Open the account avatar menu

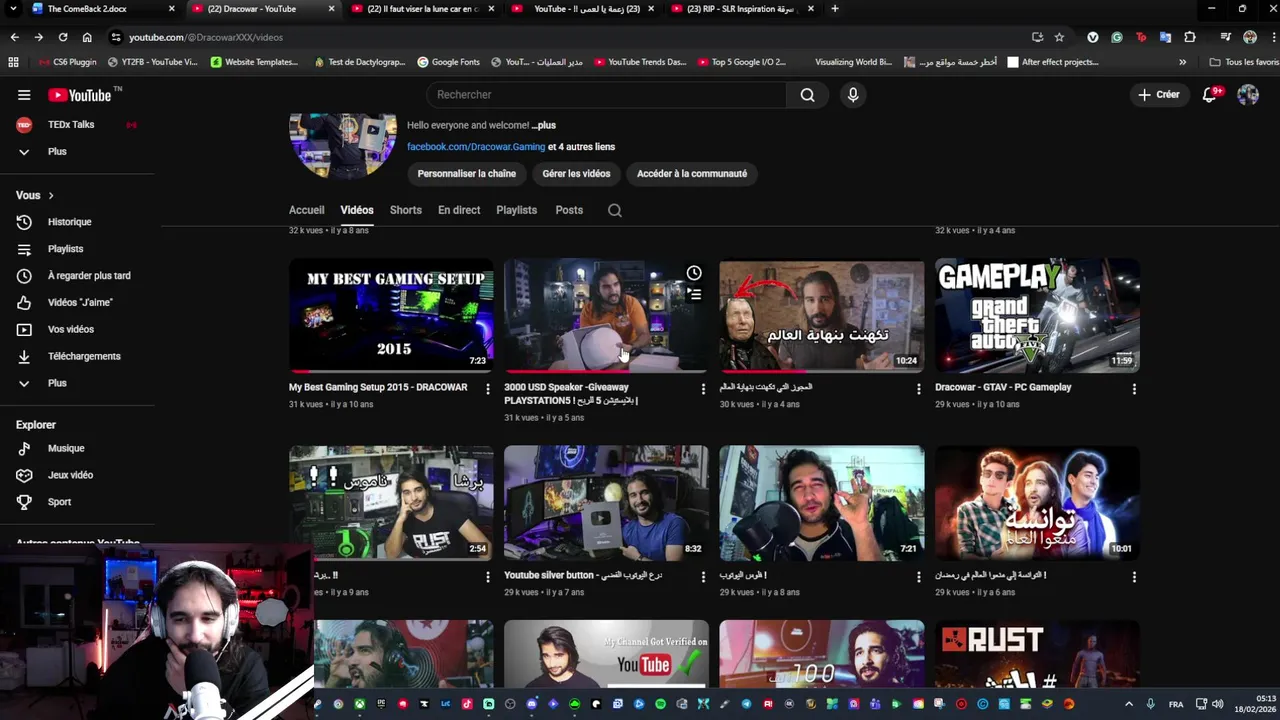pyautogui.click(x=1248, y=95)
